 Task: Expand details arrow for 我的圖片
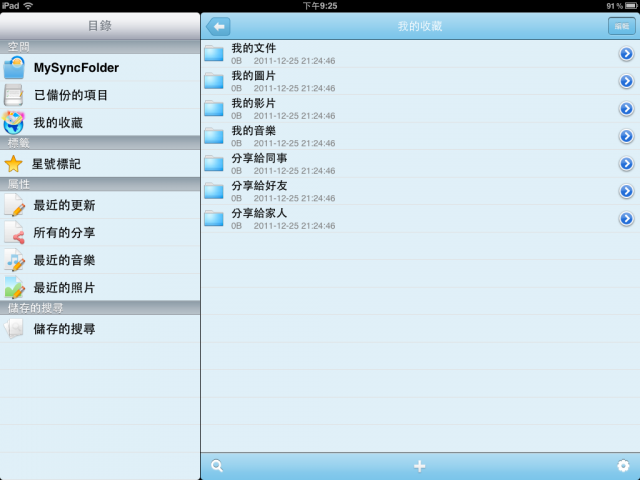(626, 81)
